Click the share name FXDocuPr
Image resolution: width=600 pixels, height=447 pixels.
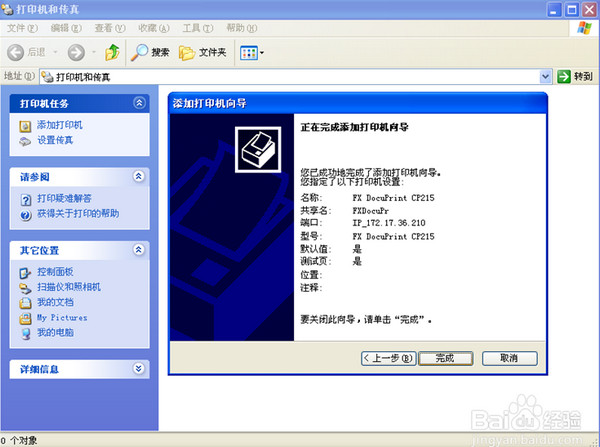(371, 210)
